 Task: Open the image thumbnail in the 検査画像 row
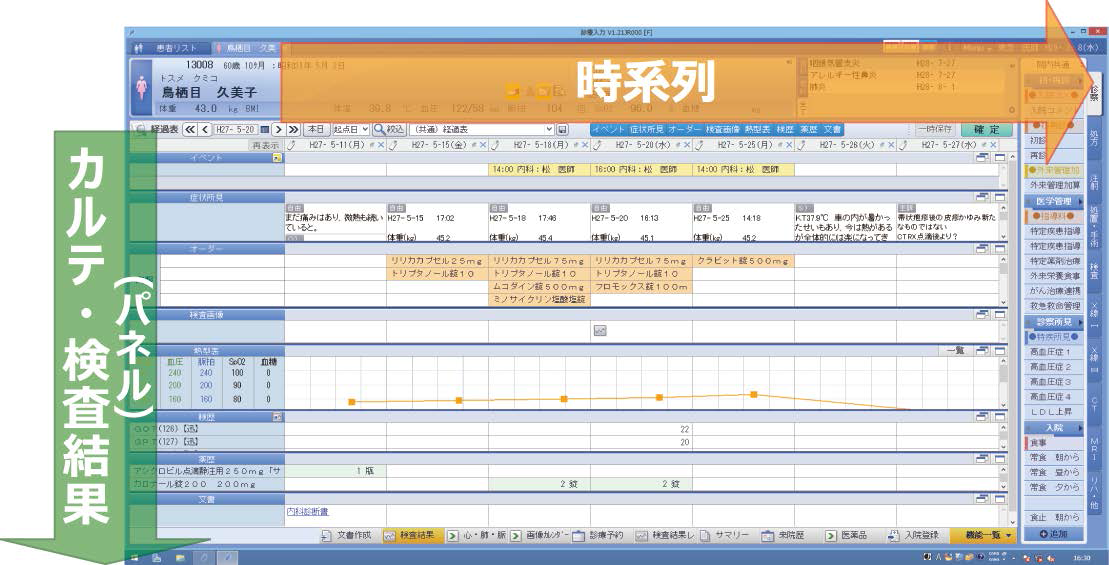pos(600,330)
